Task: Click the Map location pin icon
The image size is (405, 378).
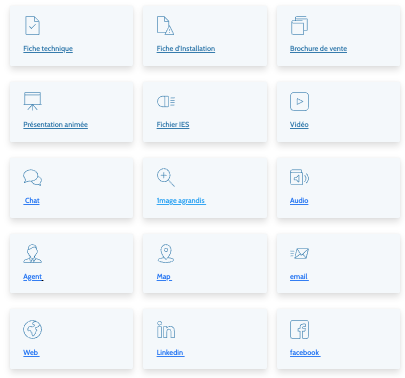Action: coord(166,253)
